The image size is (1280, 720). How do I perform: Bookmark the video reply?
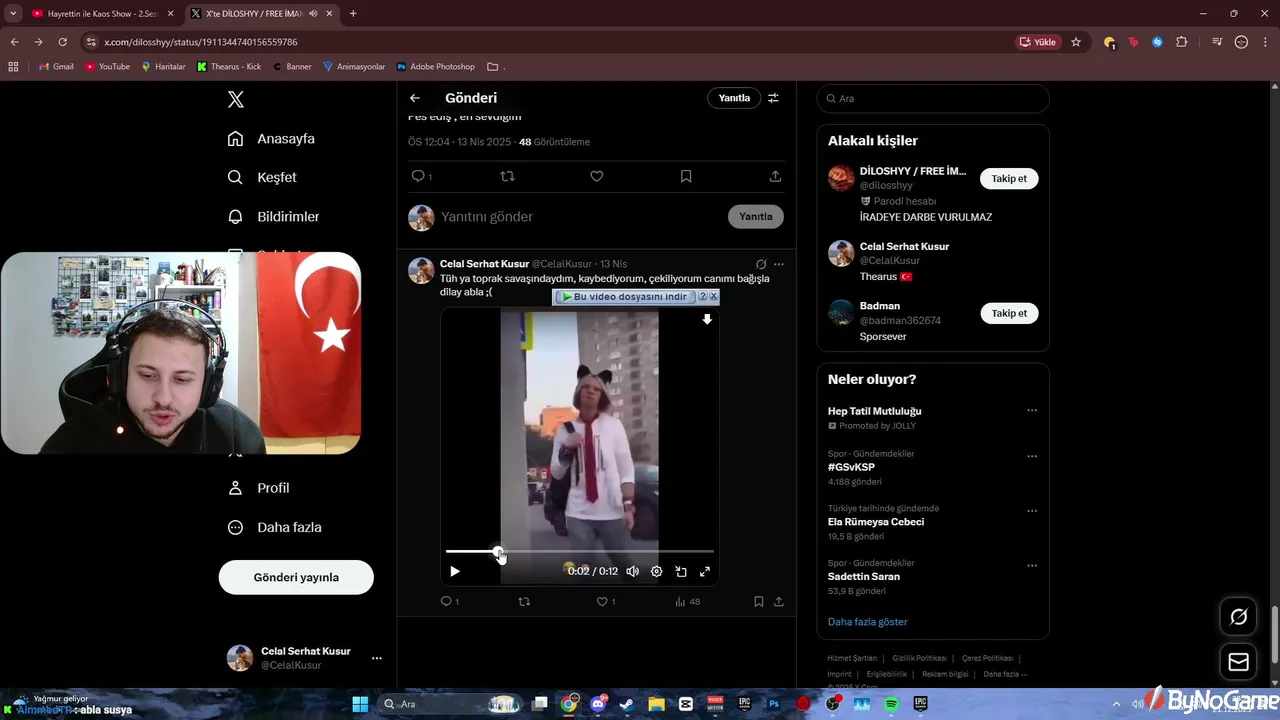click(x=759, y=602)
